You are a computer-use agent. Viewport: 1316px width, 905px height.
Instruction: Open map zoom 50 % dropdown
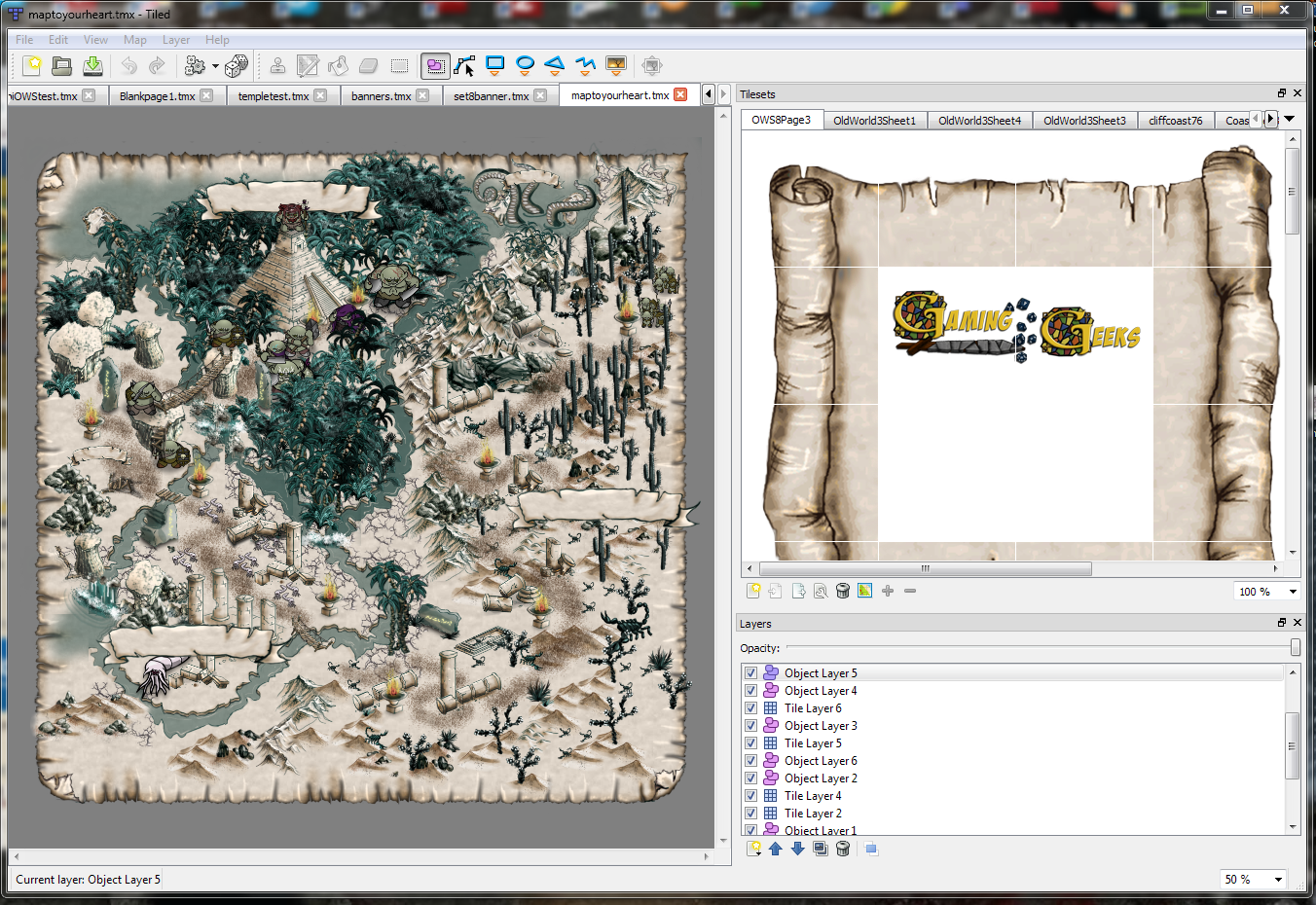1253,879
